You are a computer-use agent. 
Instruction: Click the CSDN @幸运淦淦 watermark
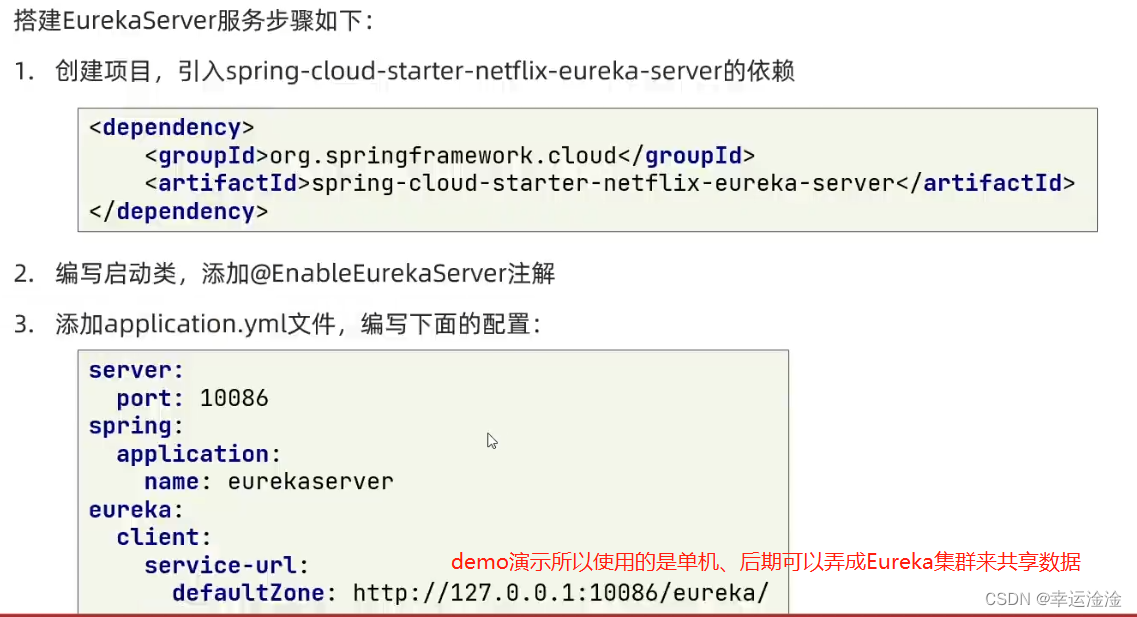(x=1053, y=599)
